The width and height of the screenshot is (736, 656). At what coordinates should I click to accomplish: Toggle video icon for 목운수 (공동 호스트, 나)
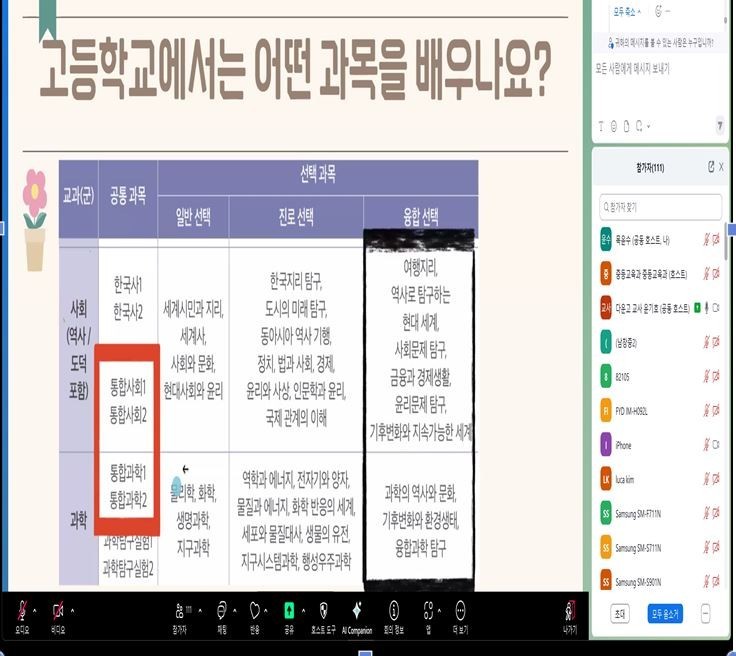(x=716, y=240)
